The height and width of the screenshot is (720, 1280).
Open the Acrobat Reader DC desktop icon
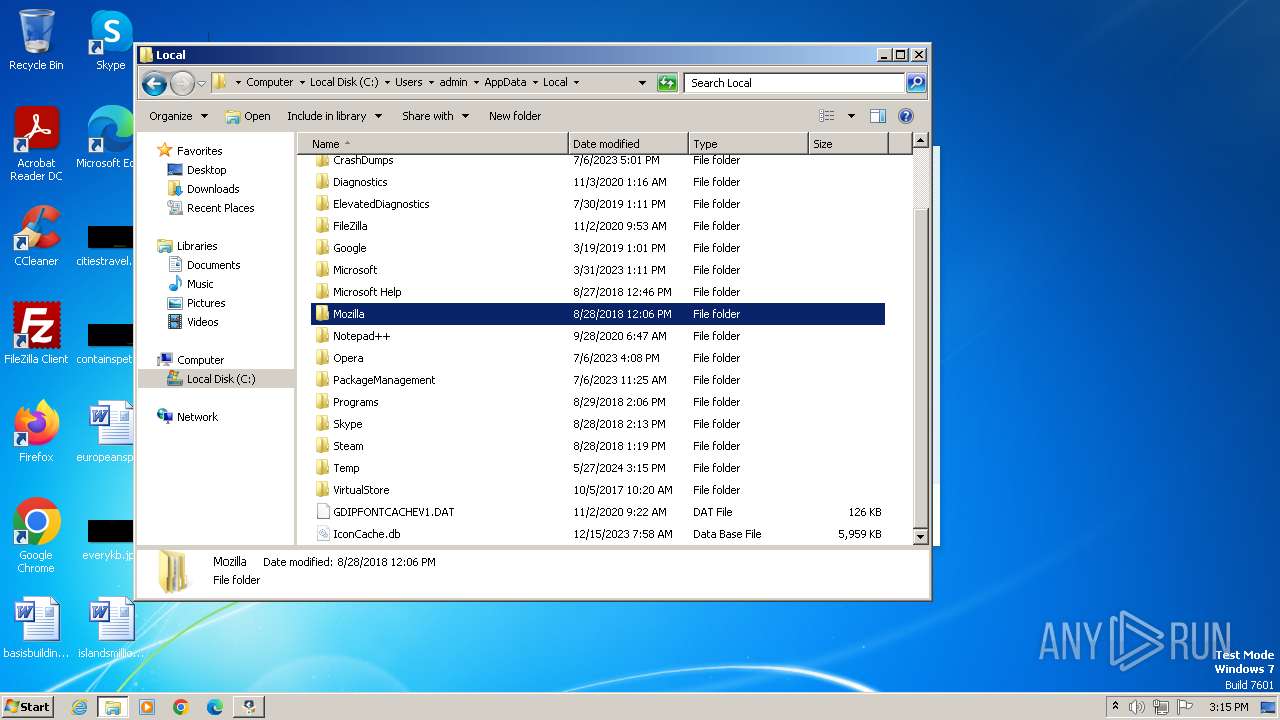[x=36, y=145]
